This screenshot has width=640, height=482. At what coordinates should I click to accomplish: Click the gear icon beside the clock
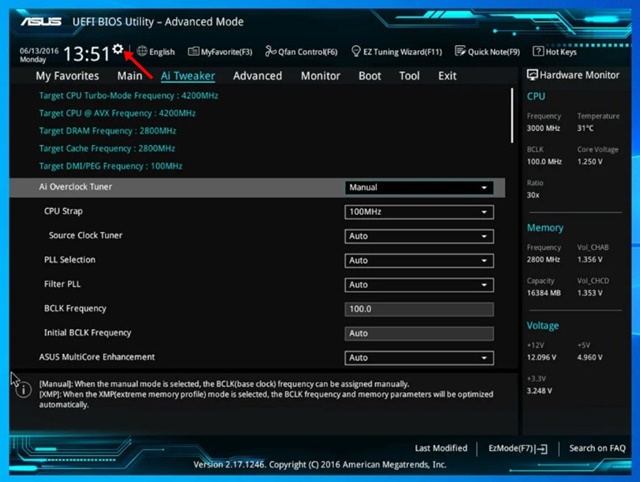118,49
